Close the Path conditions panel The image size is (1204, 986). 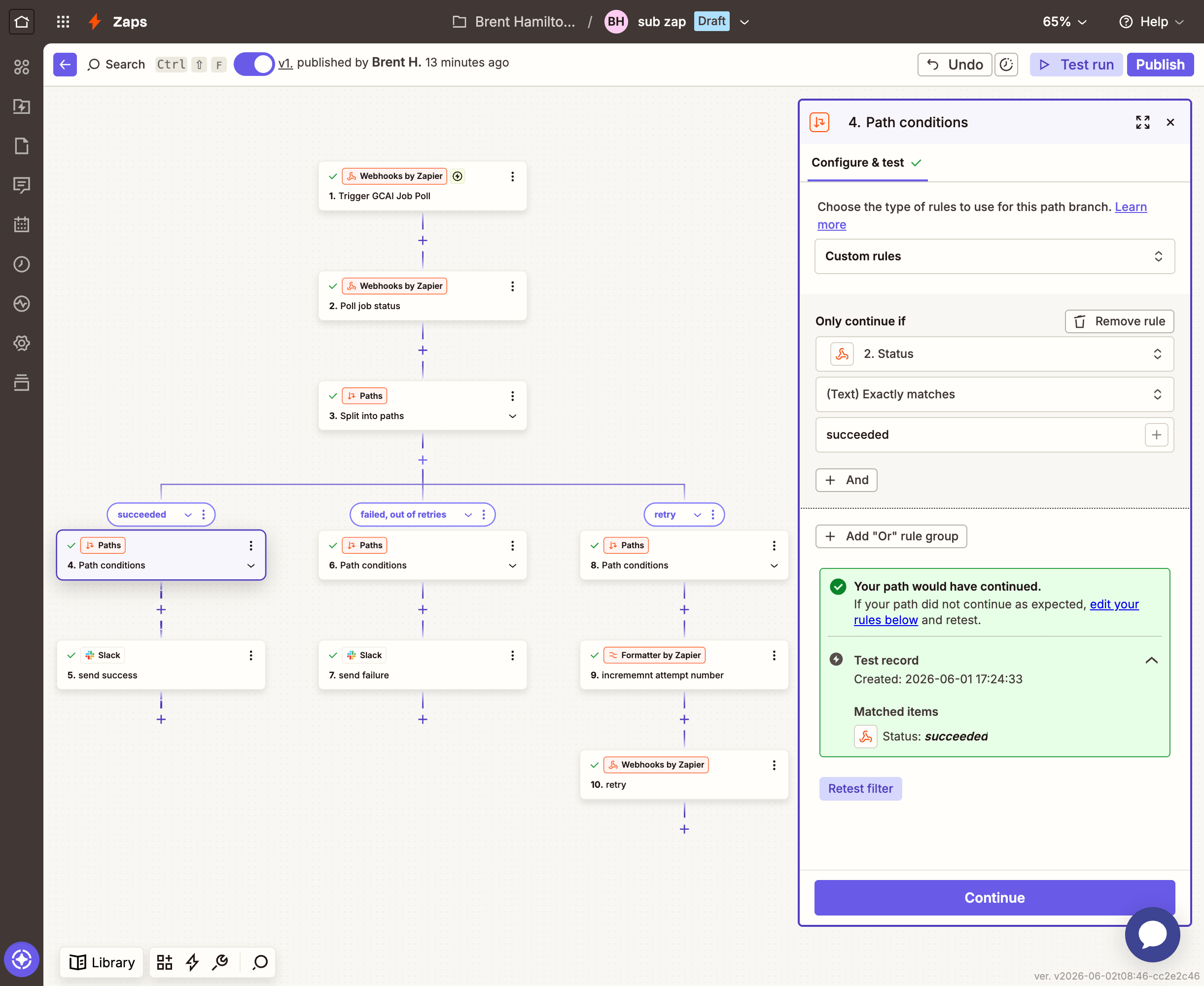coord(1170,122)
